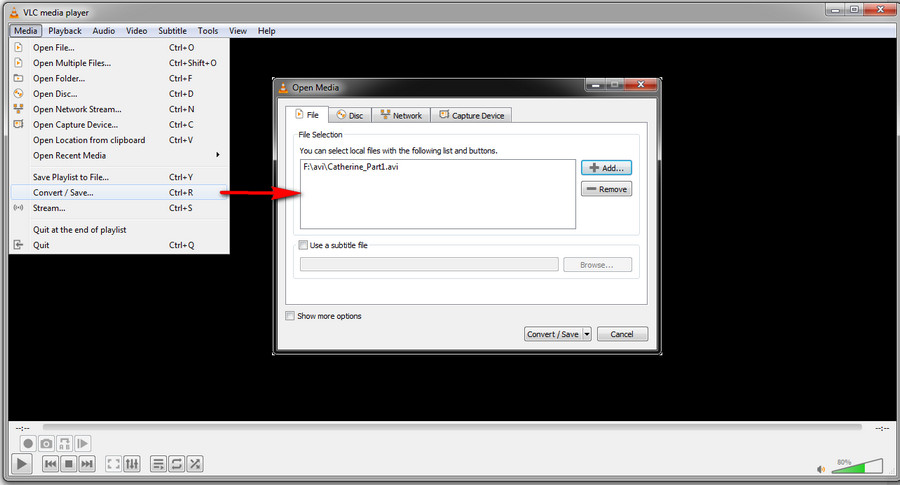900x485 pixels.
Task: Toggle Quit at the end of playlist
Action: [x=119, y=230]
